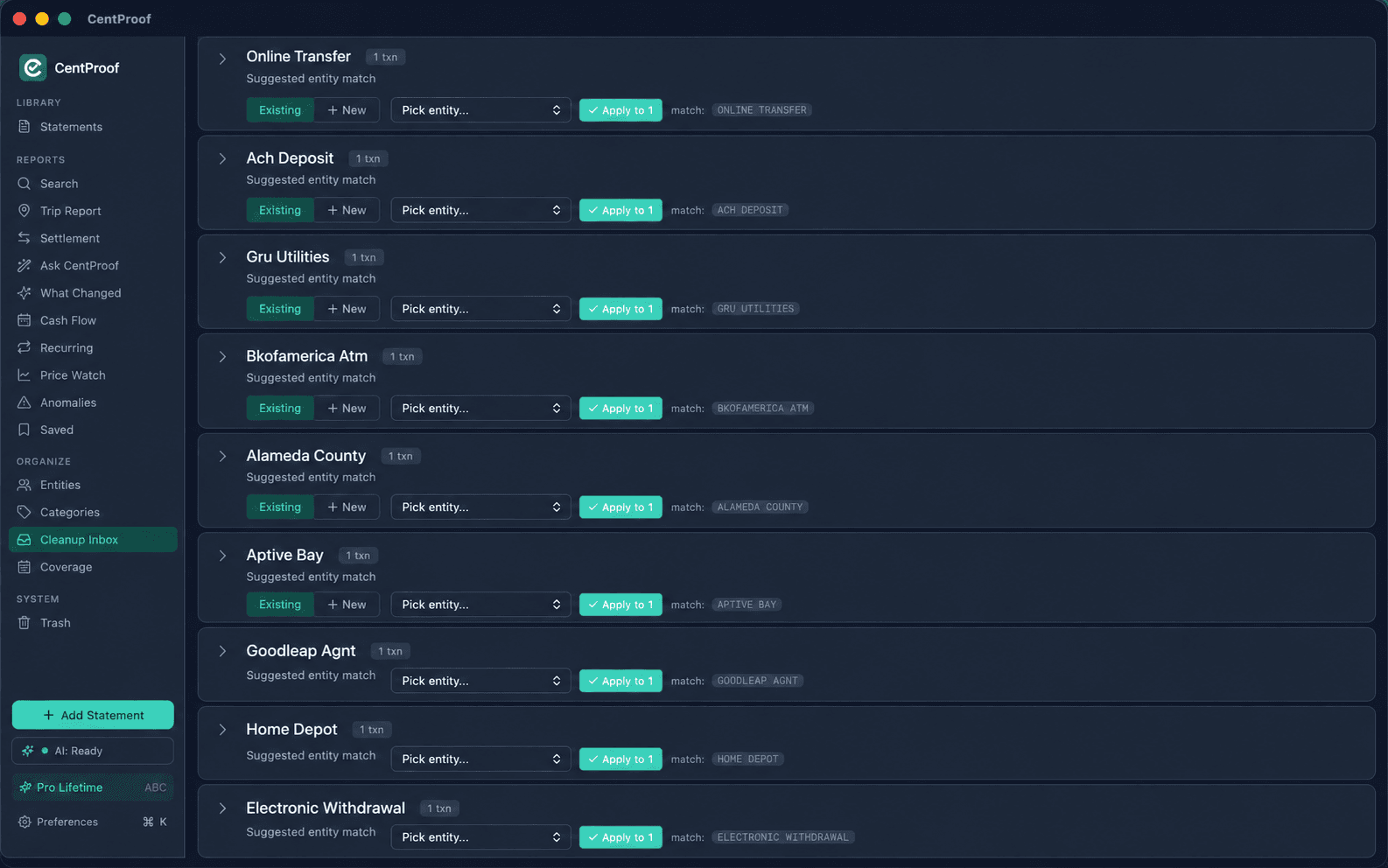Click the Settlement arrows icon
1388x868 pixels.
pyautogui.click(x=25, y=238)
